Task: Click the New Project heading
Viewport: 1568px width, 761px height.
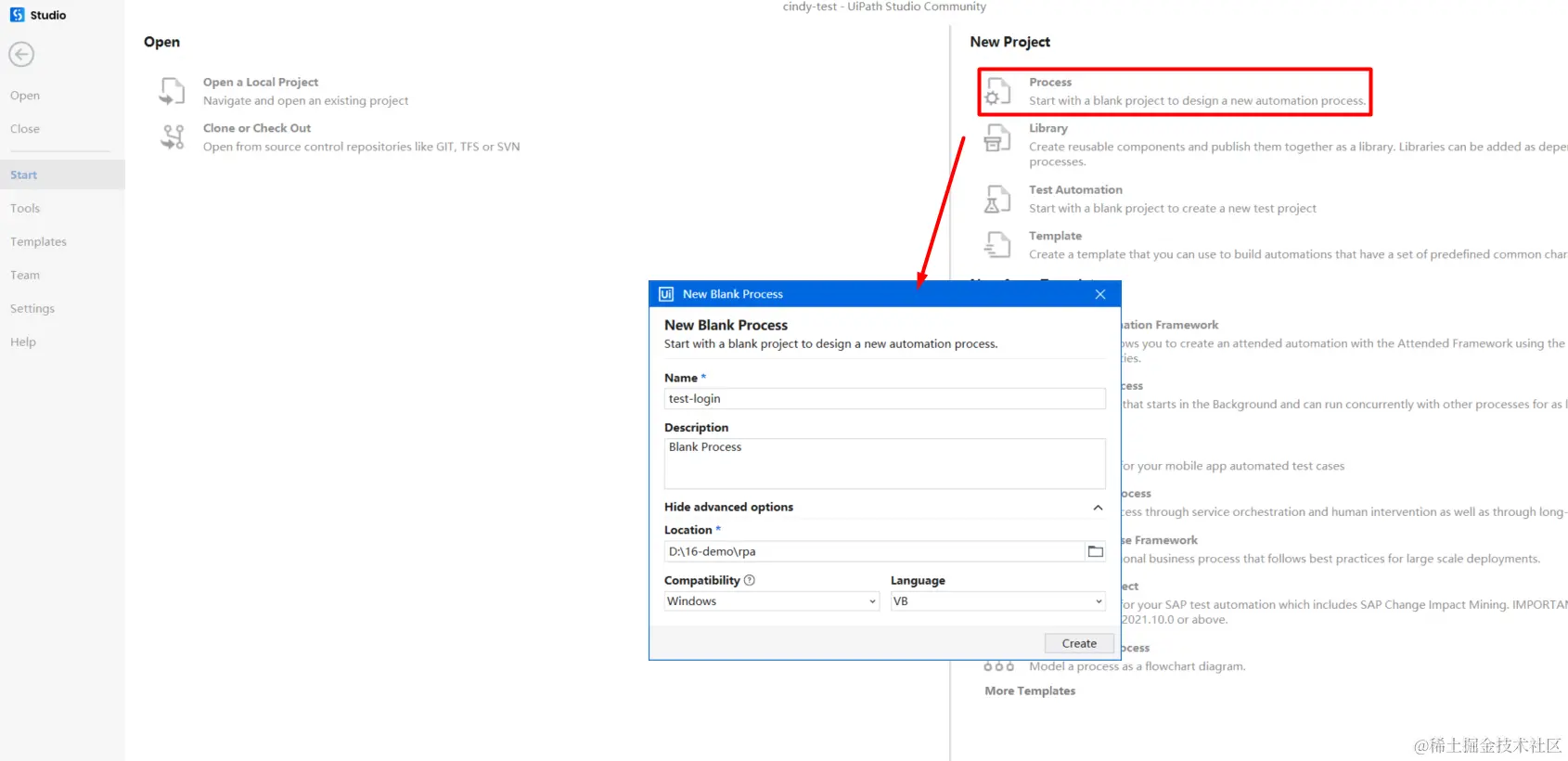Action: click(1010, 42)
